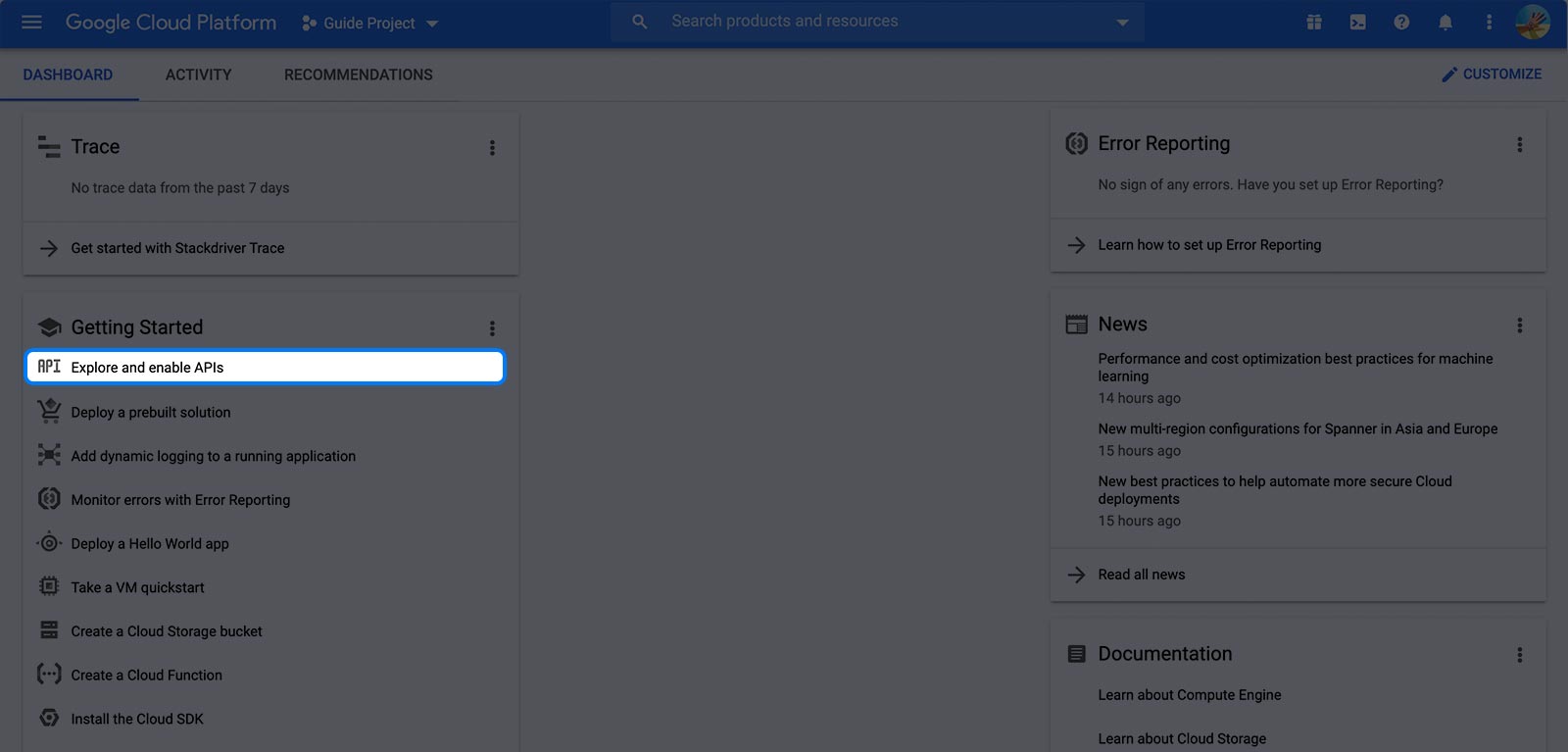This screenshot has width=1568, height=752.
Task: Click the Google Cloud Platform logo text
Action: click(171, 23)
